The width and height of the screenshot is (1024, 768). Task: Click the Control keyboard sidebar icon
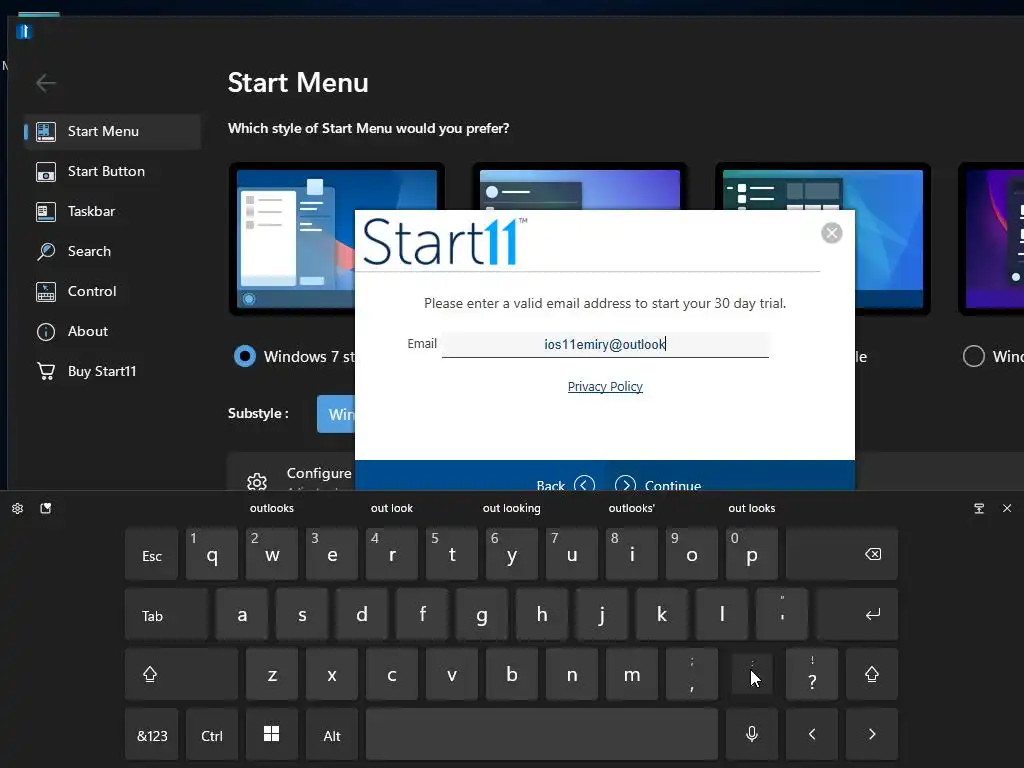pos(46,292)
